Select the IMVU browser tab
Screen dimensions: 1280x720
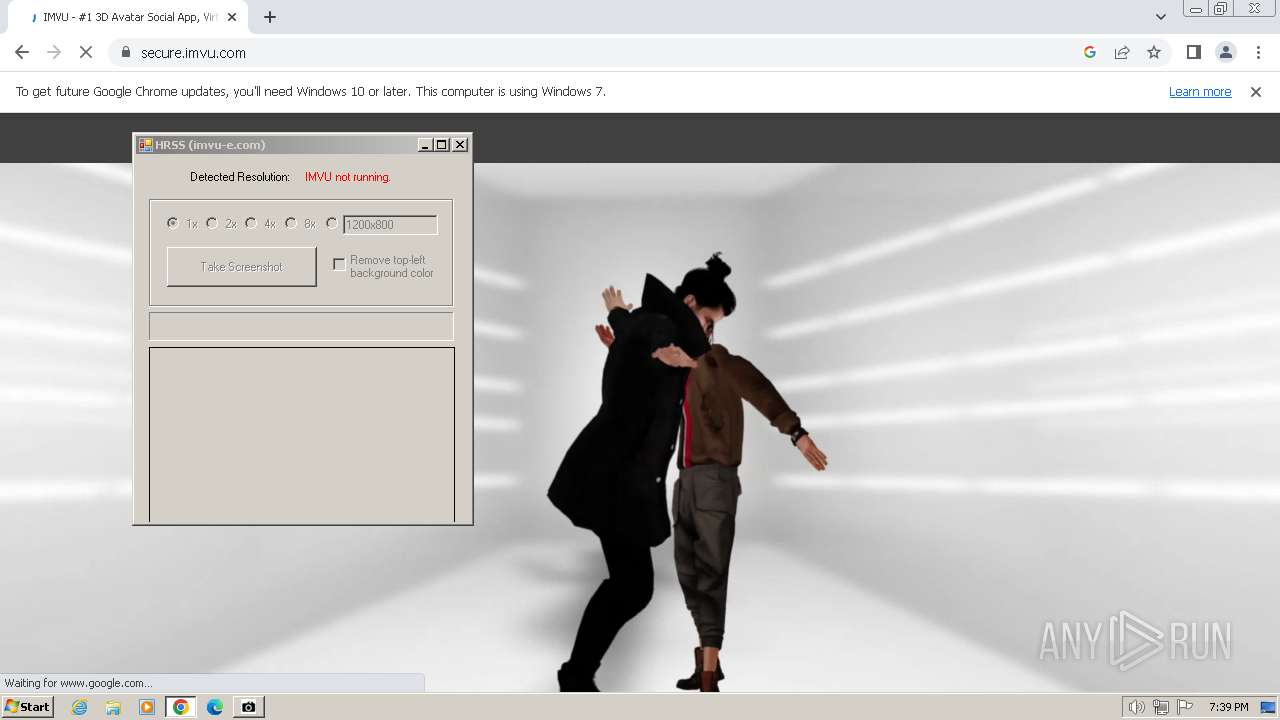(126, 17)
